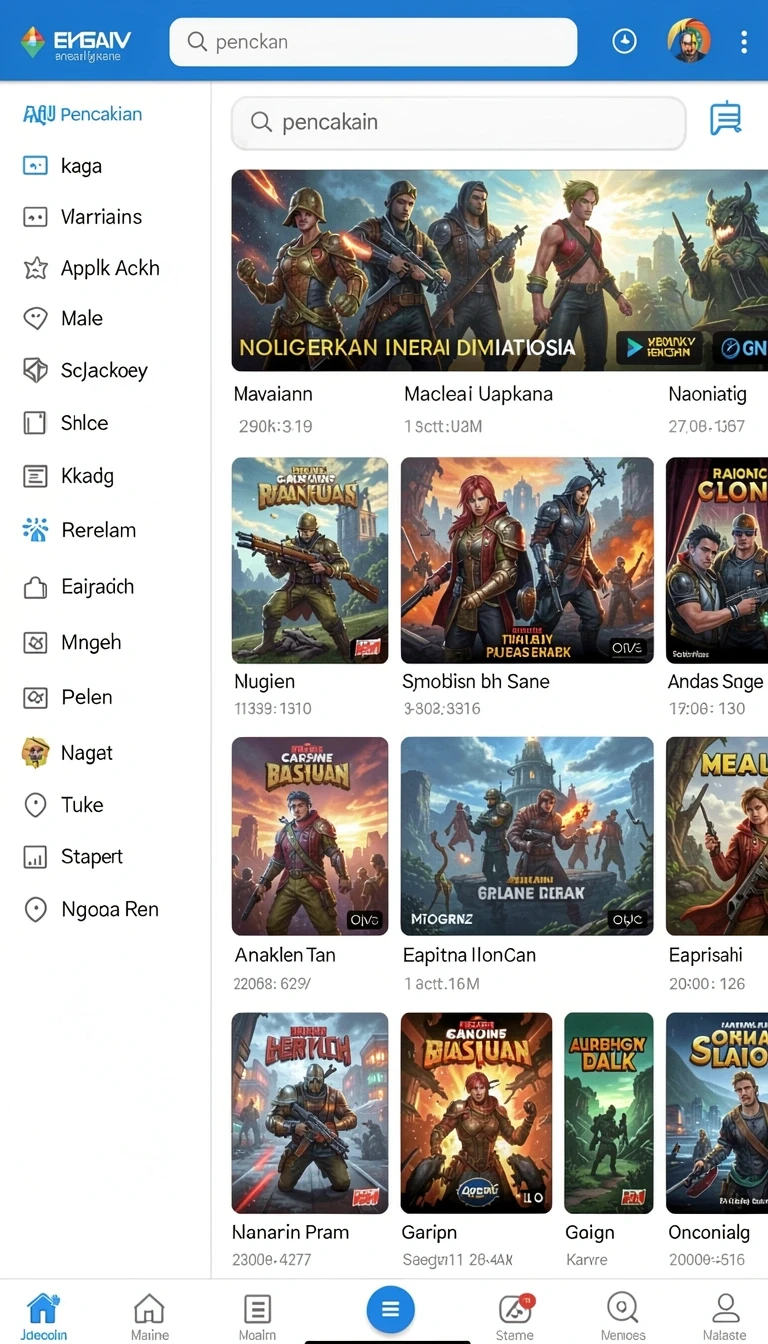The height and width of the screenshot is (1344, 768).
Task: Click the kaga sidebar icon
Action: click(x=35, y=165)
